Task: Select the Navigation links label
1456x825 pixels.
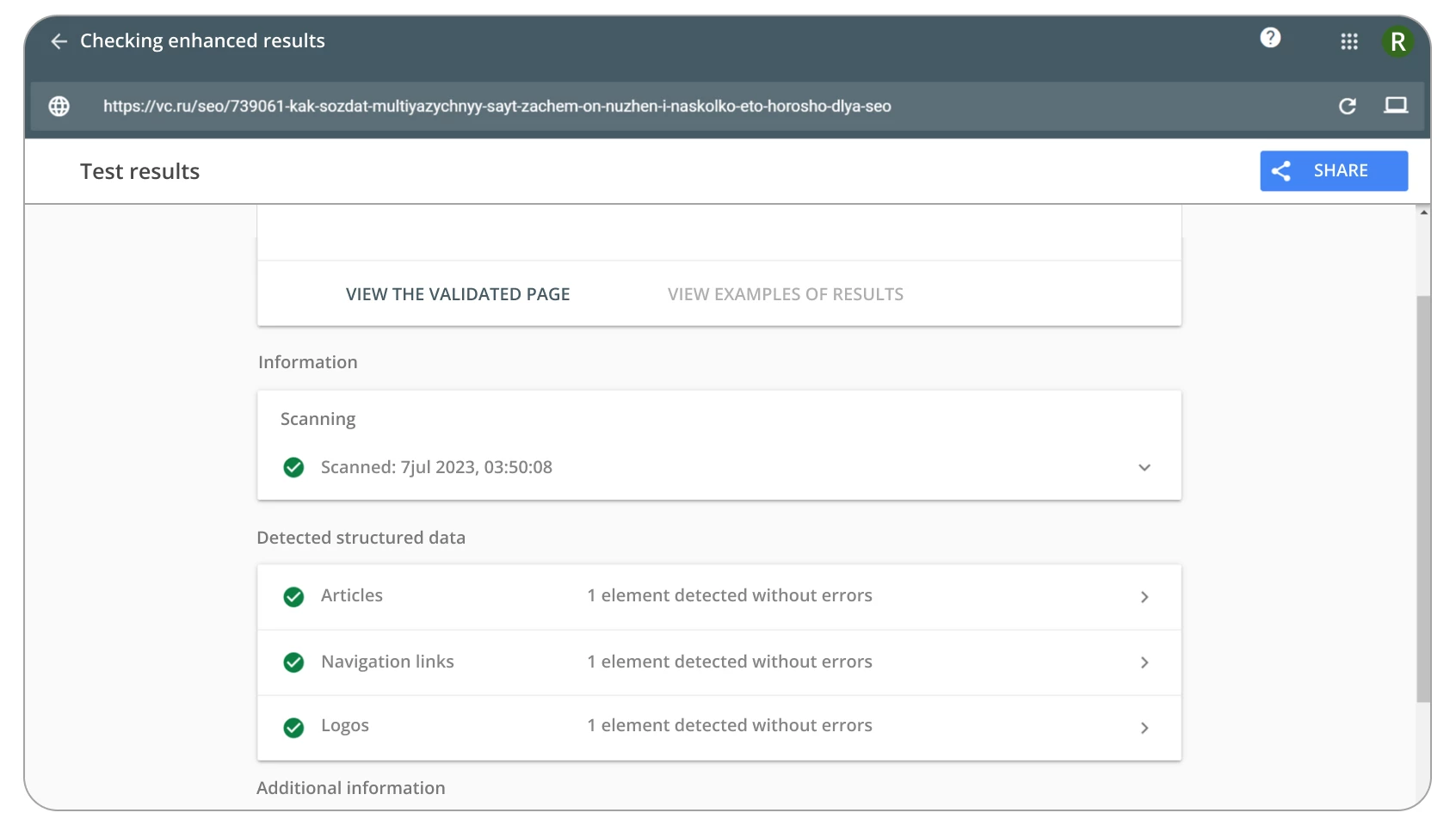Action: 387,662
